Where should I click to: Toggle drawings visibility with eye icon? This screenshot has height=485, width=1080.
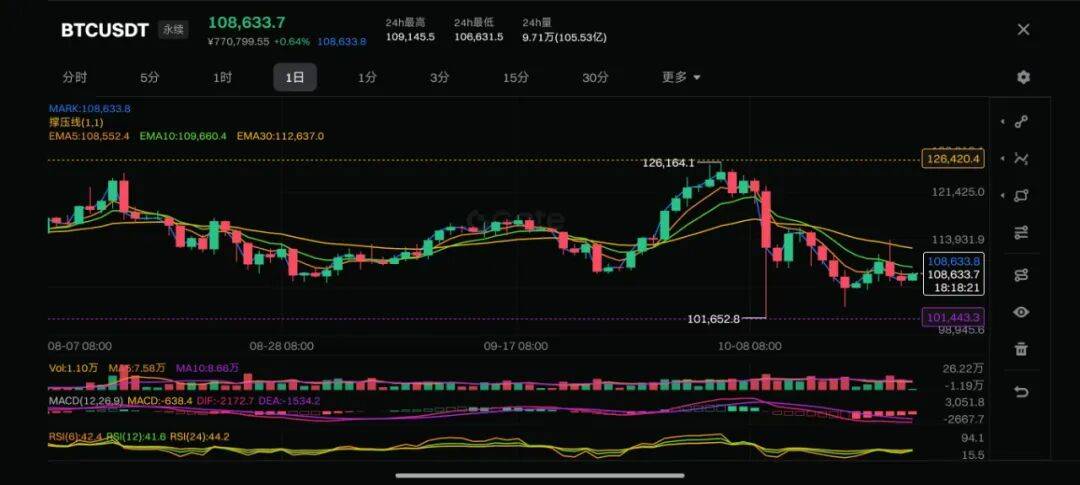click(x=1021, y=312)
